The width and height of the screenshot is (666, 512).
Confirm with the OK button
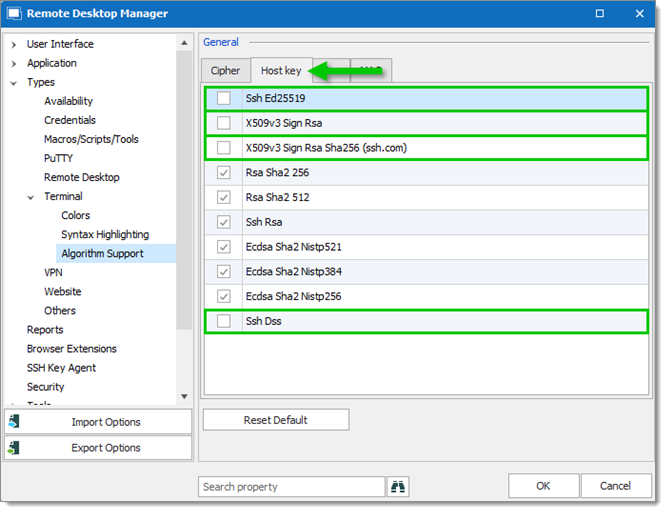pos(543,486)
